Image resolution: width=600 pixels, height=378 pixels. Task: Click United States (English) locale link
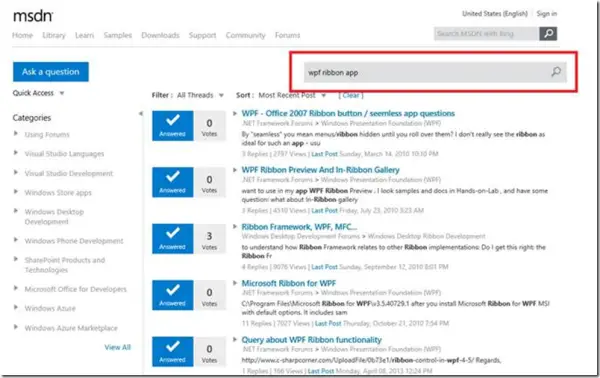click(495, 14)
